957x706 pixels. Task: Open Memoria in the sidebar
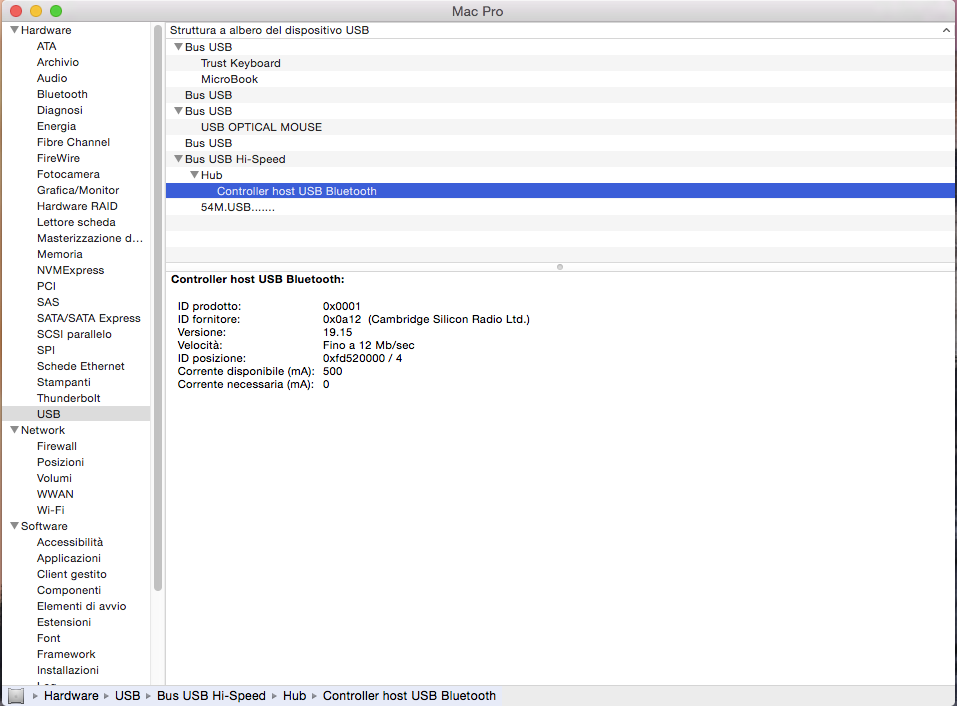tap(59, 254)
